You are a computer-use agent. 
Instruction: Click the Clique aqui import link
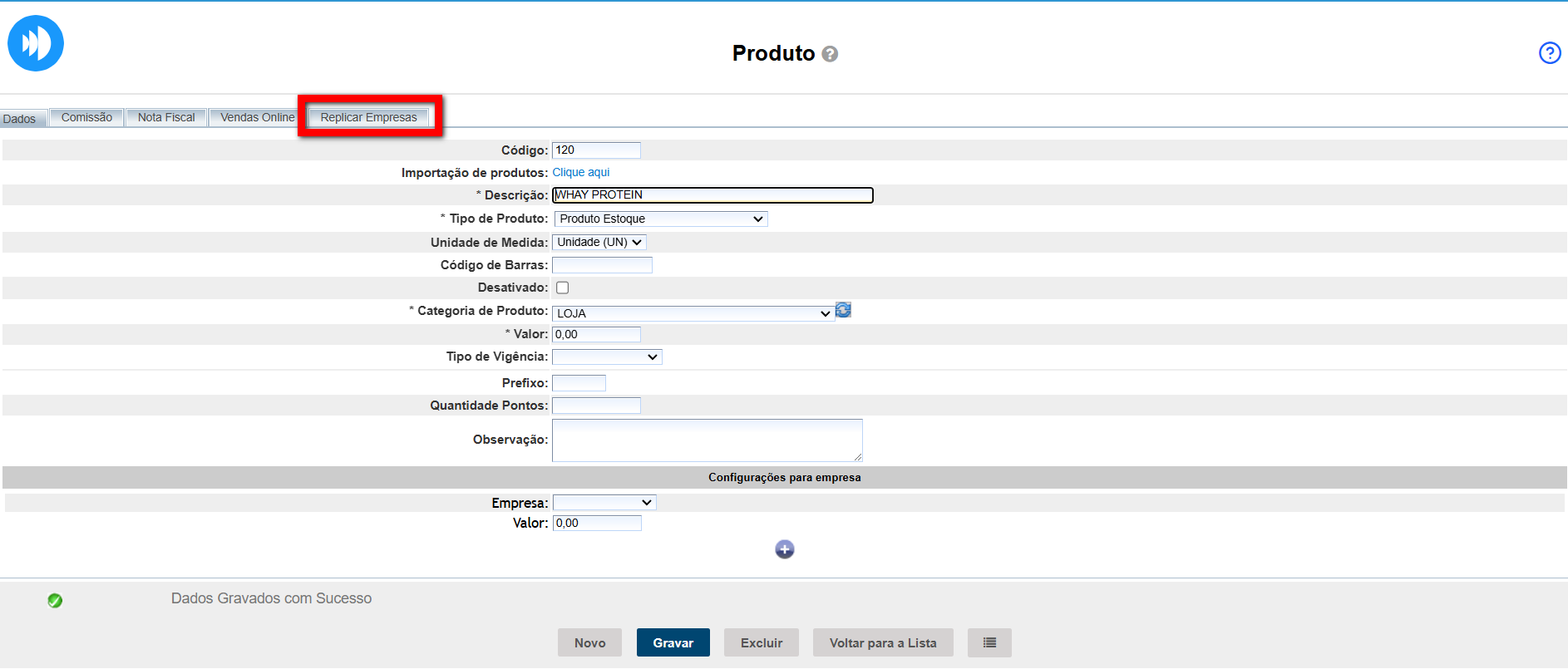[x=580, y=172]
